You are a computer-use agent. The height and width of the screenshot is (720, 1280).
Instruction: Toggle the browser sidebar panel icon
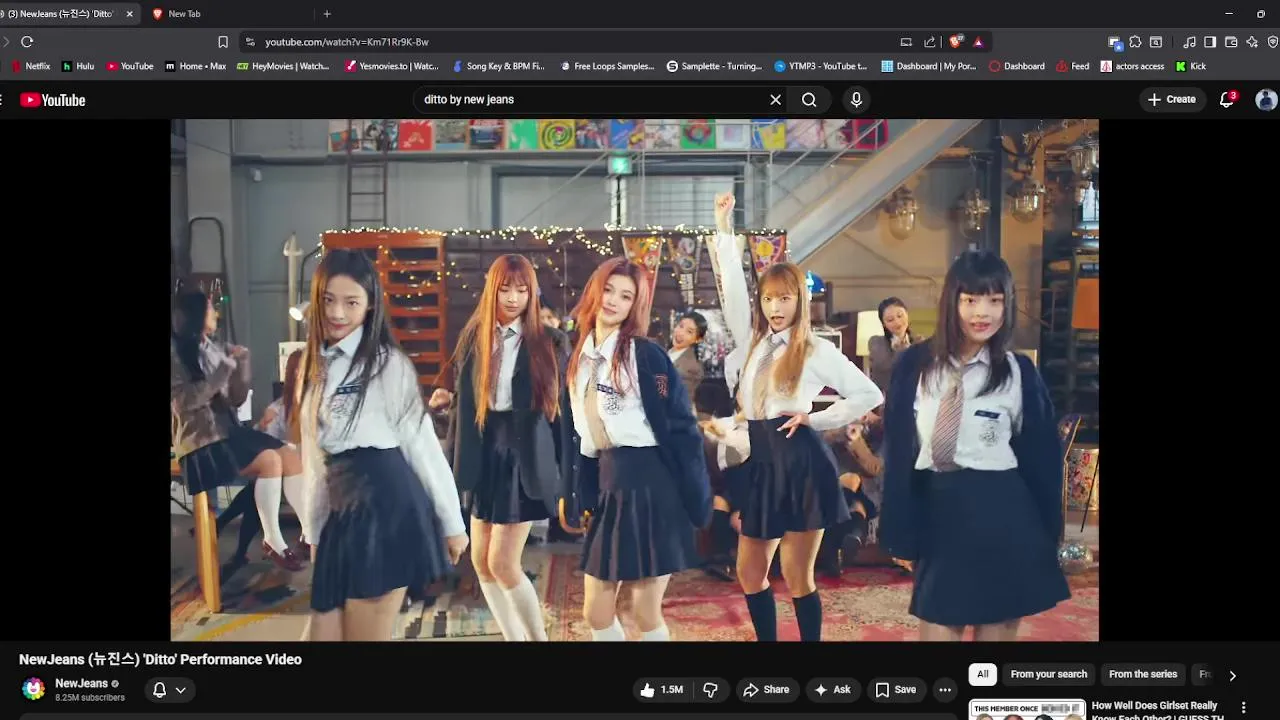click(x=1210, y=42)
